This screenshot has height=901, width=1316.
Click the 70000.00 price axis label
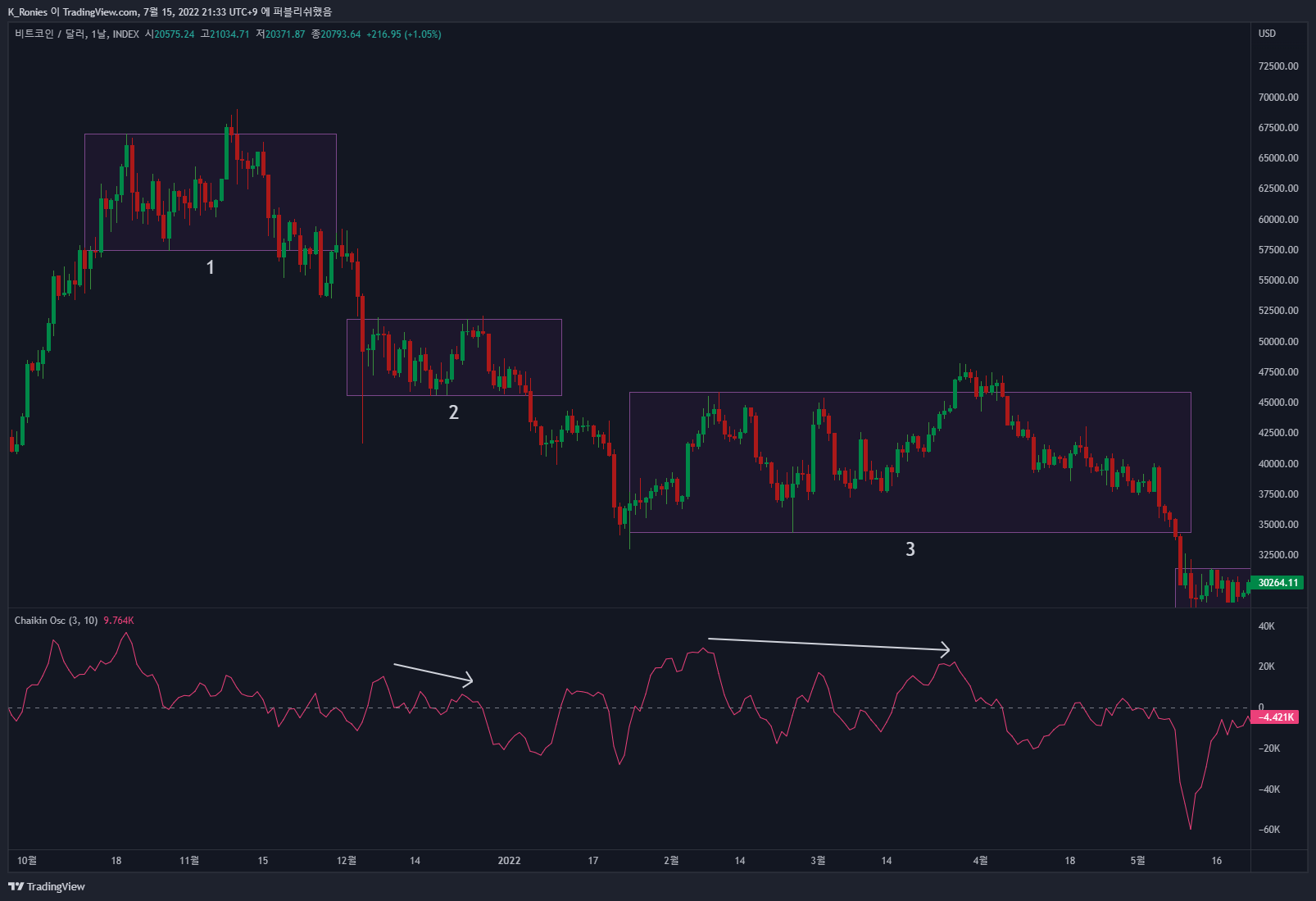tap(1278, 98)
